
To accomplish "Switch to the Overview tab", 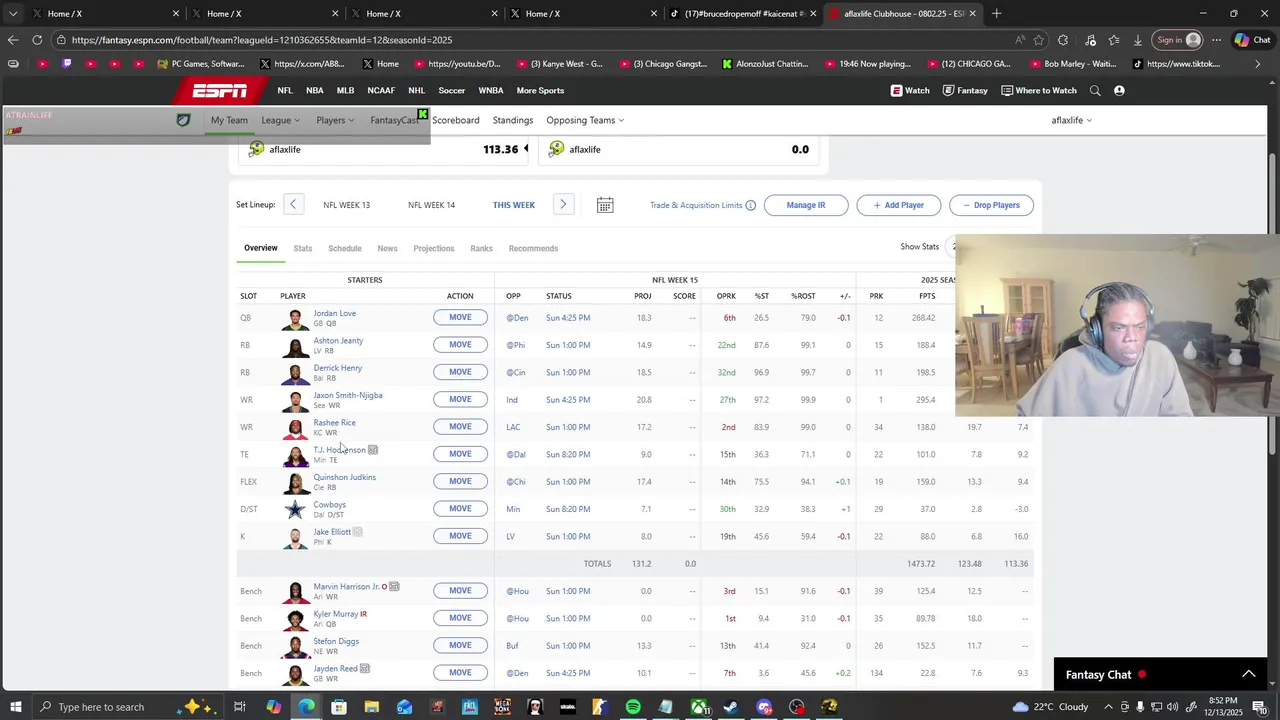I will point(261,248).
